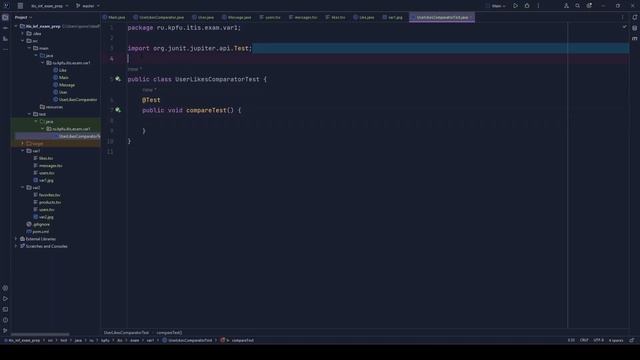Select products.tsv under var2 folder

click(x=47, y=202)
